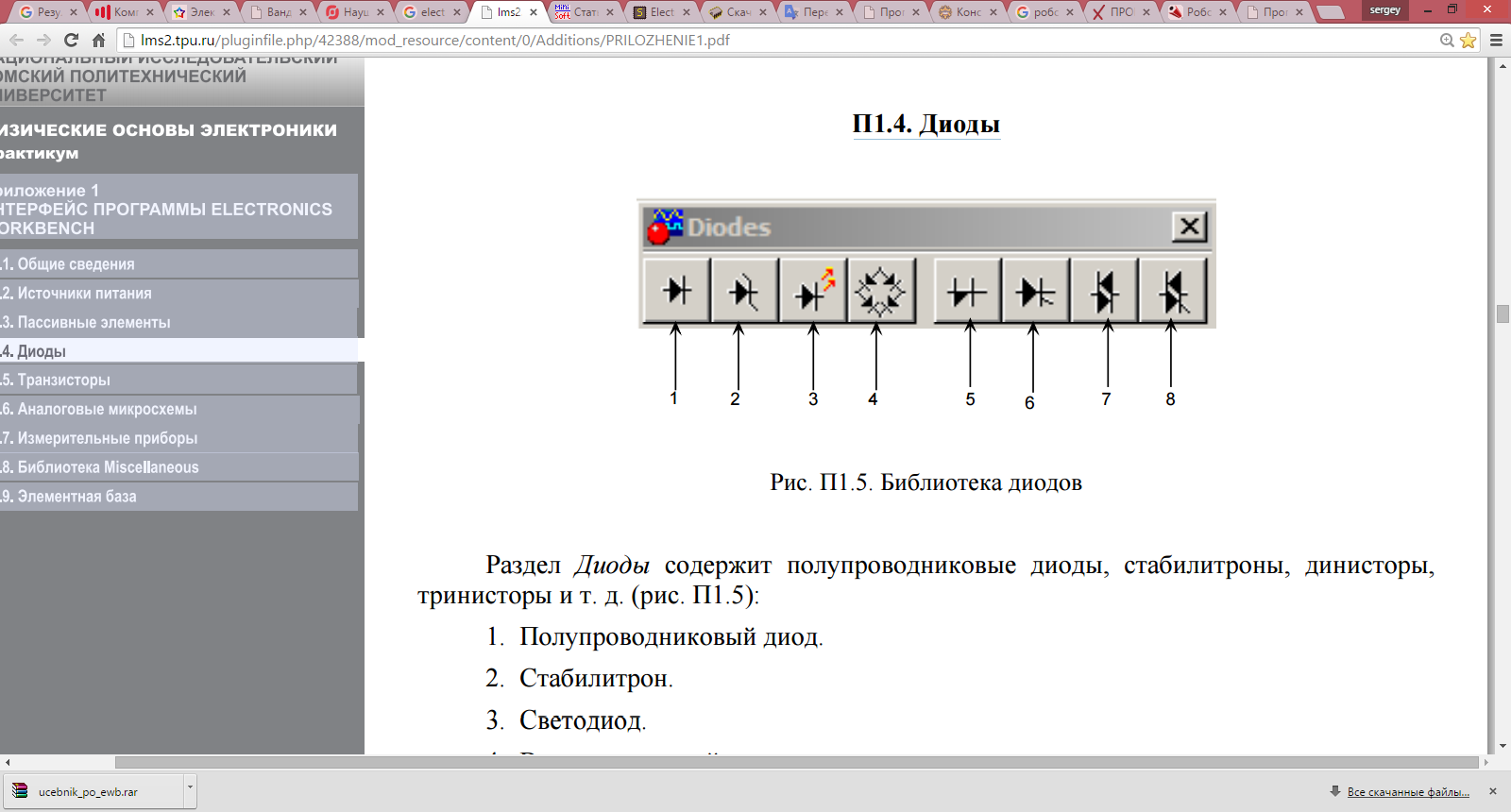Open the Chrome hamburger menu
1511x812 pixels.
[1496, 41]
